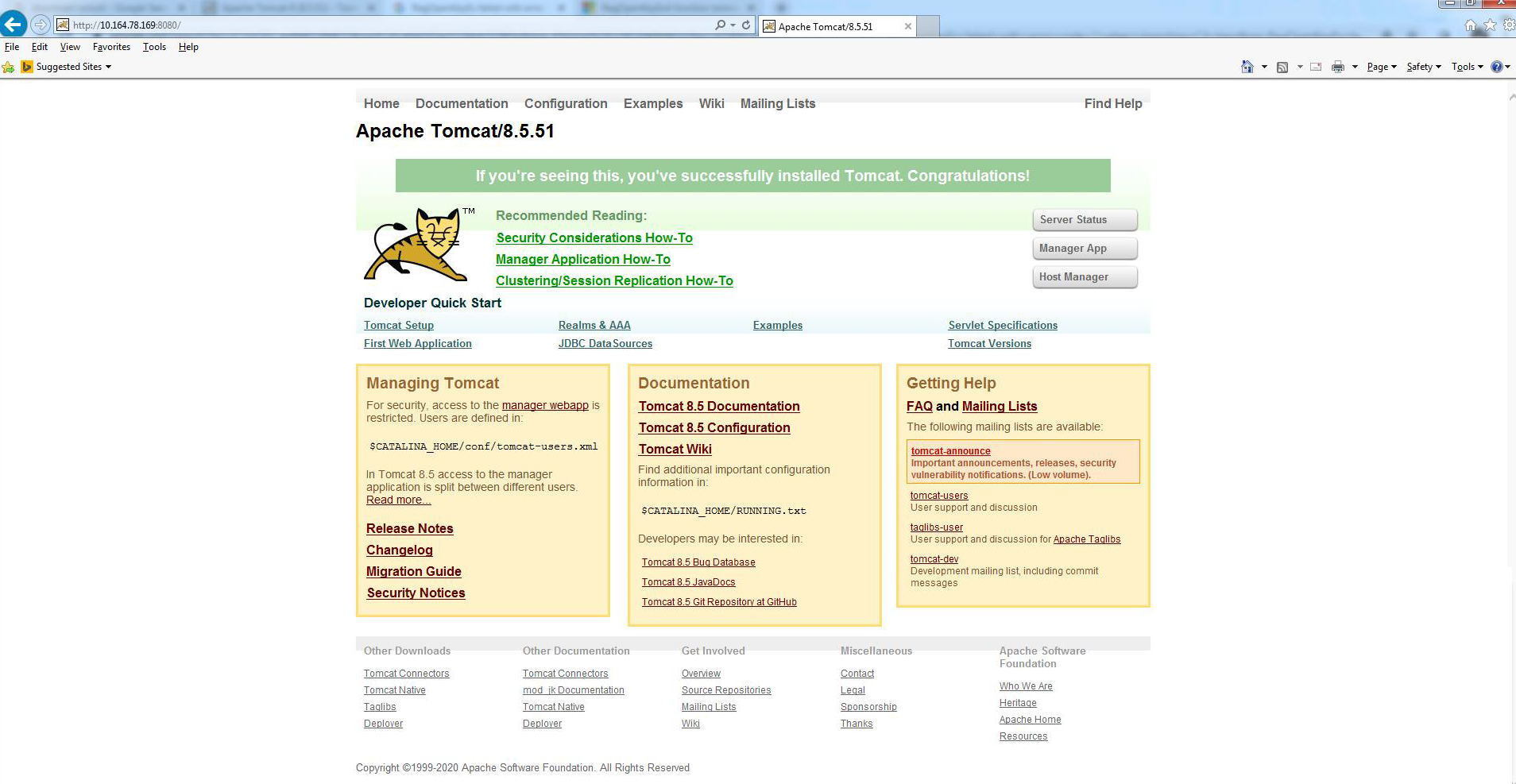
Task: Expand the Help icon dropdown arrow
Action: [x=1507, y=67]
